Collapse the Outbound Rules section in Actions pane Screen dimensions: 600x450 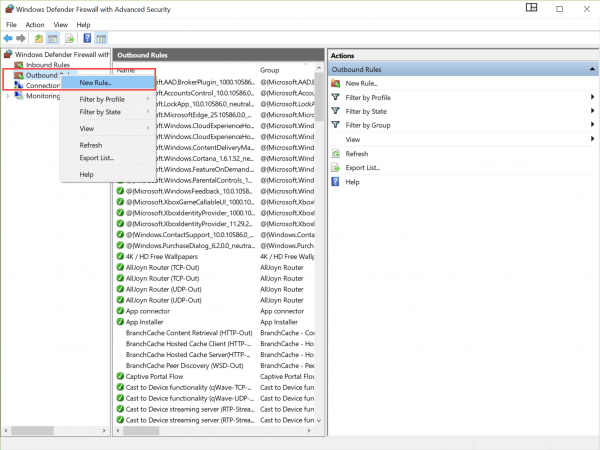[592, 69]
